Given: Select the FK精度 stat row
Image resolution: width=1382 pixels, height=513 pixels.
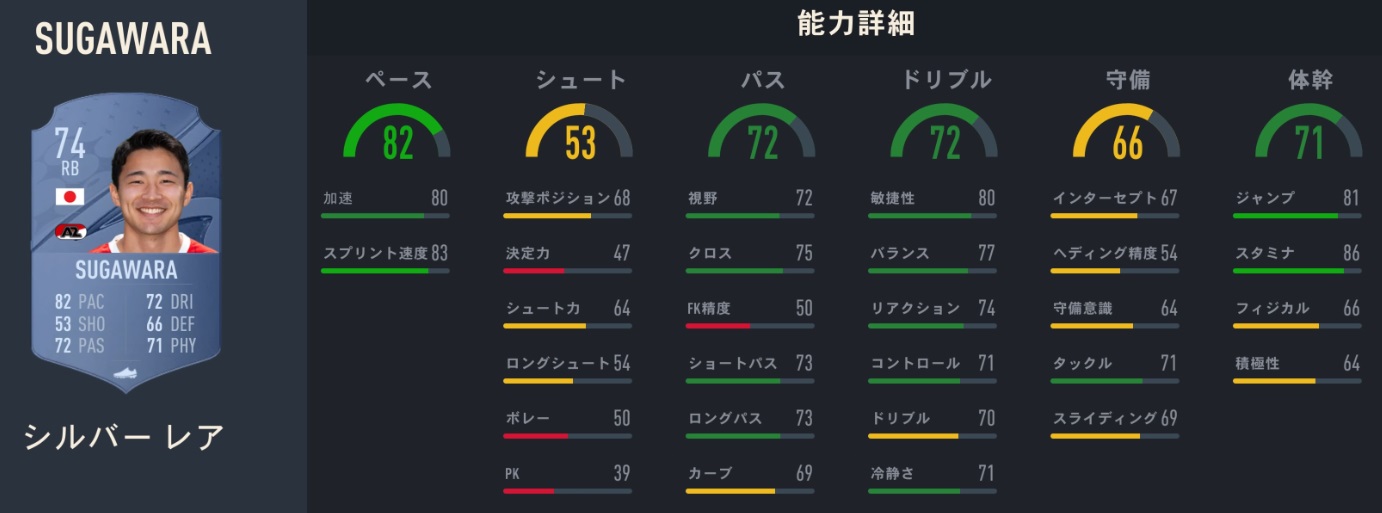Looking at the screenshot, I should click(750, 308).
